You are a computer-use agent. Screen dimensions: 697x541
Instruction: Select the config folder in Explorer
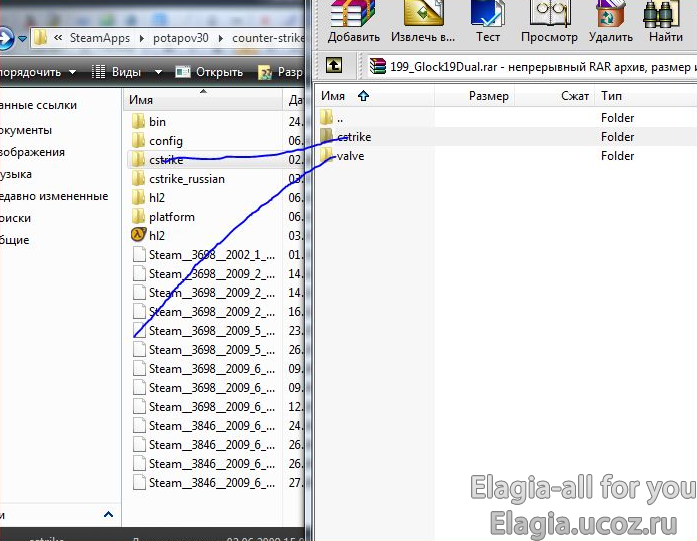[x=166, y=141]
